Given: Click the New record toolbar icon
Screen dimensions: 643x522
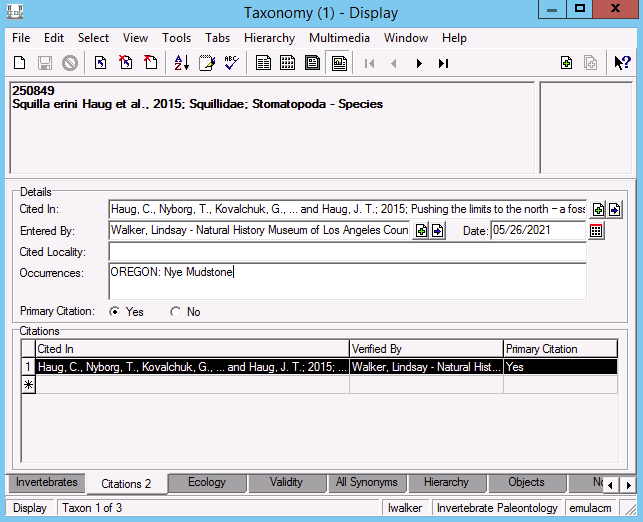Looking at the screenshot, I should tap(19, 63).
